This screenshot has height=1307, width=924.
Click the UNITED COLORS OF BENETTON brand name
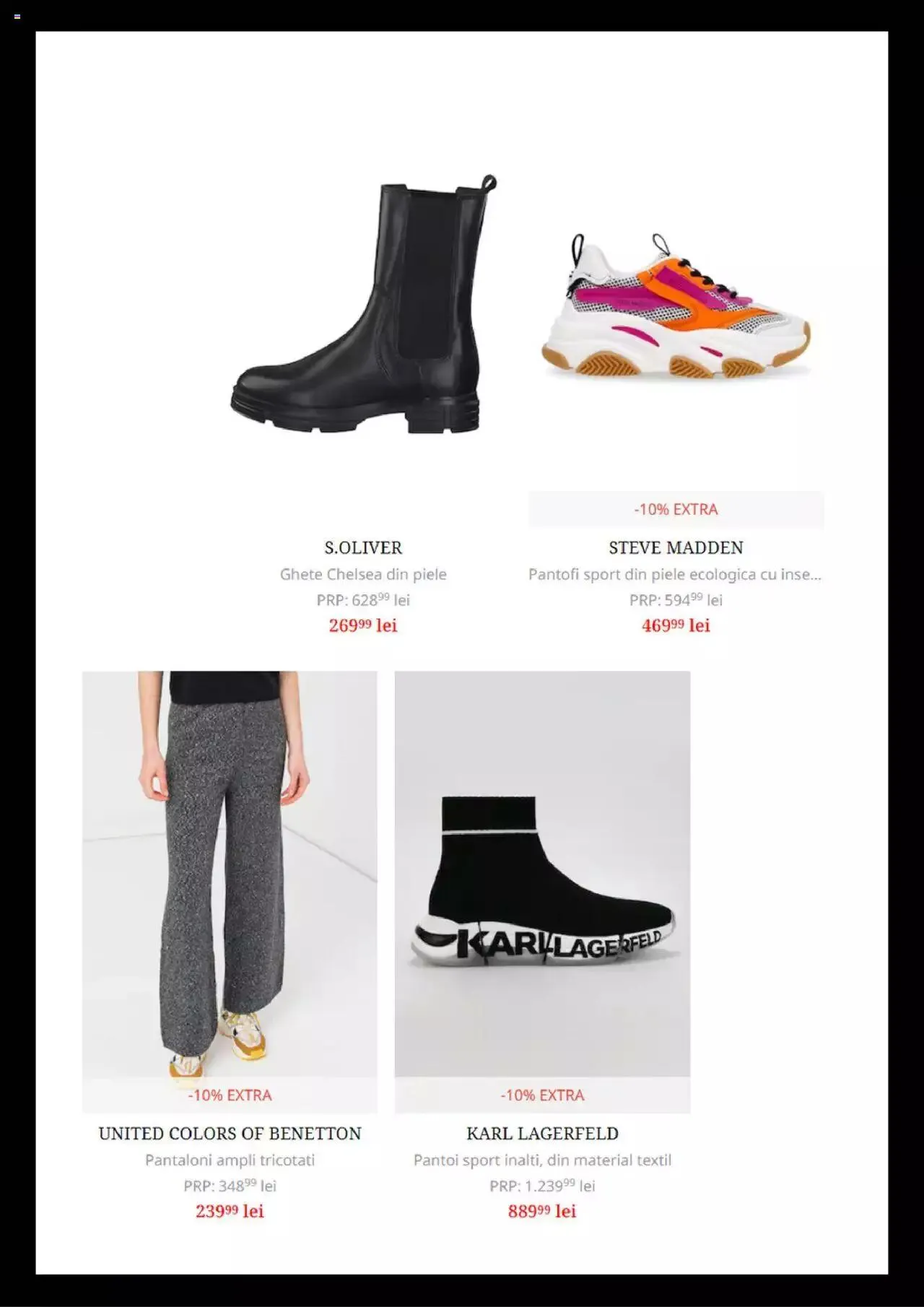[230, 1134]
